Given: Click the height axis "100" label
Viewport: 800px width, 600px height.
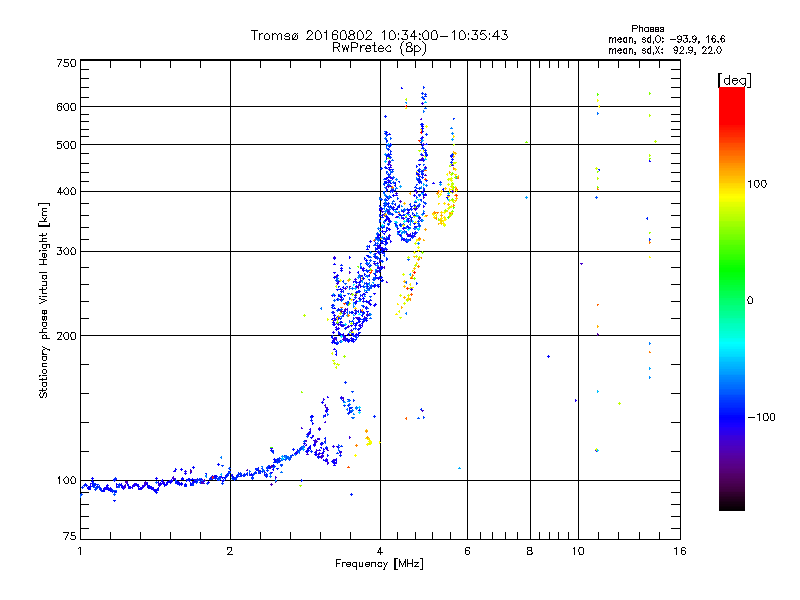Looking at the screenshot, I should point(66,481).
